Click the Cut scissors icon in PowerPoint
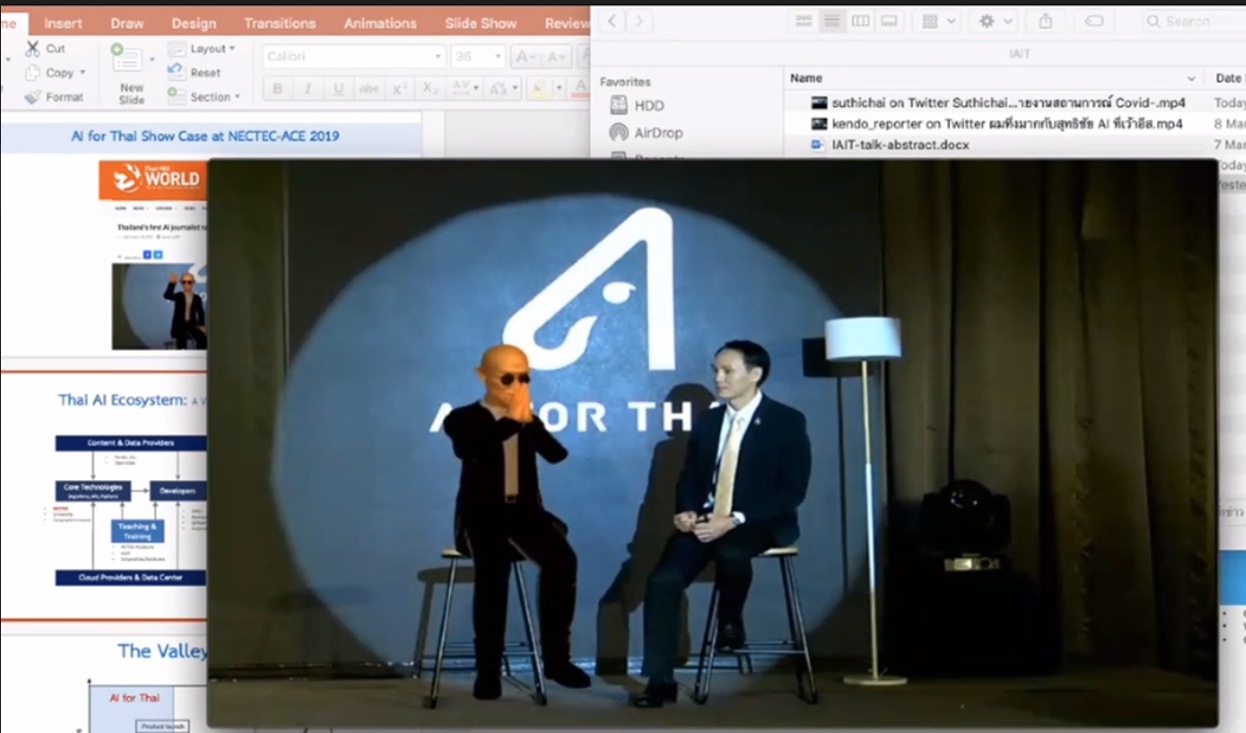The width and height of the screenshot is (1246, 733). pyautogui.click(x=33, y=48)
